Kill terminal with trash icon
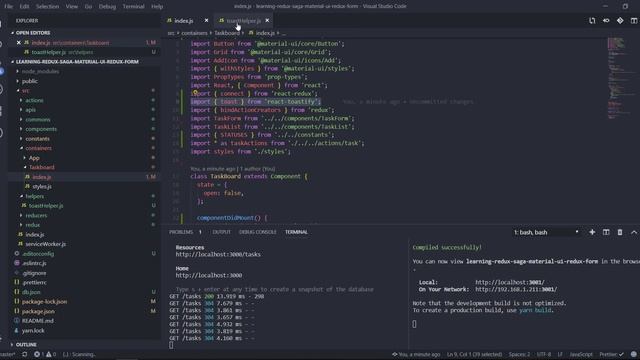 coord(620,232)
